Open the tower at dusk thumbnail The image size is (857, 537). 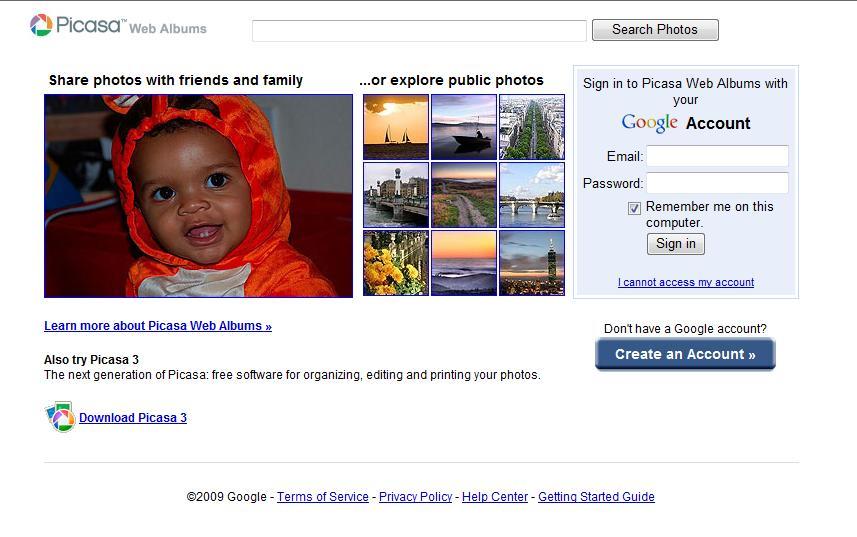click(x=532, y=263)
